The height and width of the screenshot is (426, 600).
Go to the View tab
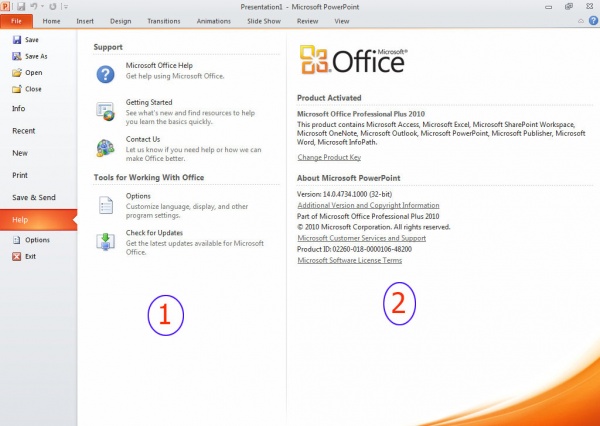coord(342,21)
